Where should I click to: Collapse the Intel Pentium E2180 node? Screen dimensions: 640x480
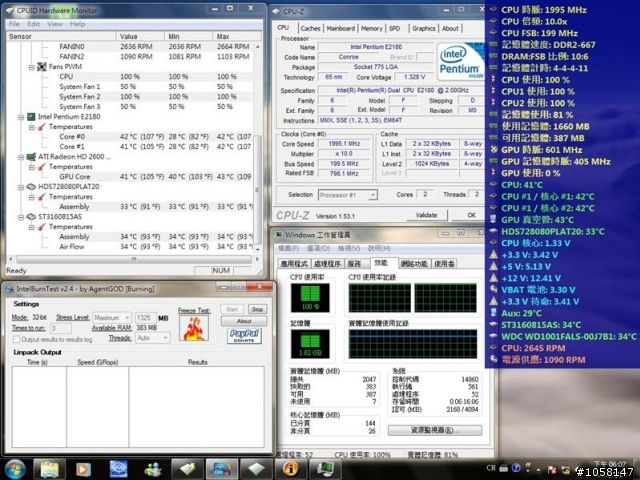click(x=21, y=117)
